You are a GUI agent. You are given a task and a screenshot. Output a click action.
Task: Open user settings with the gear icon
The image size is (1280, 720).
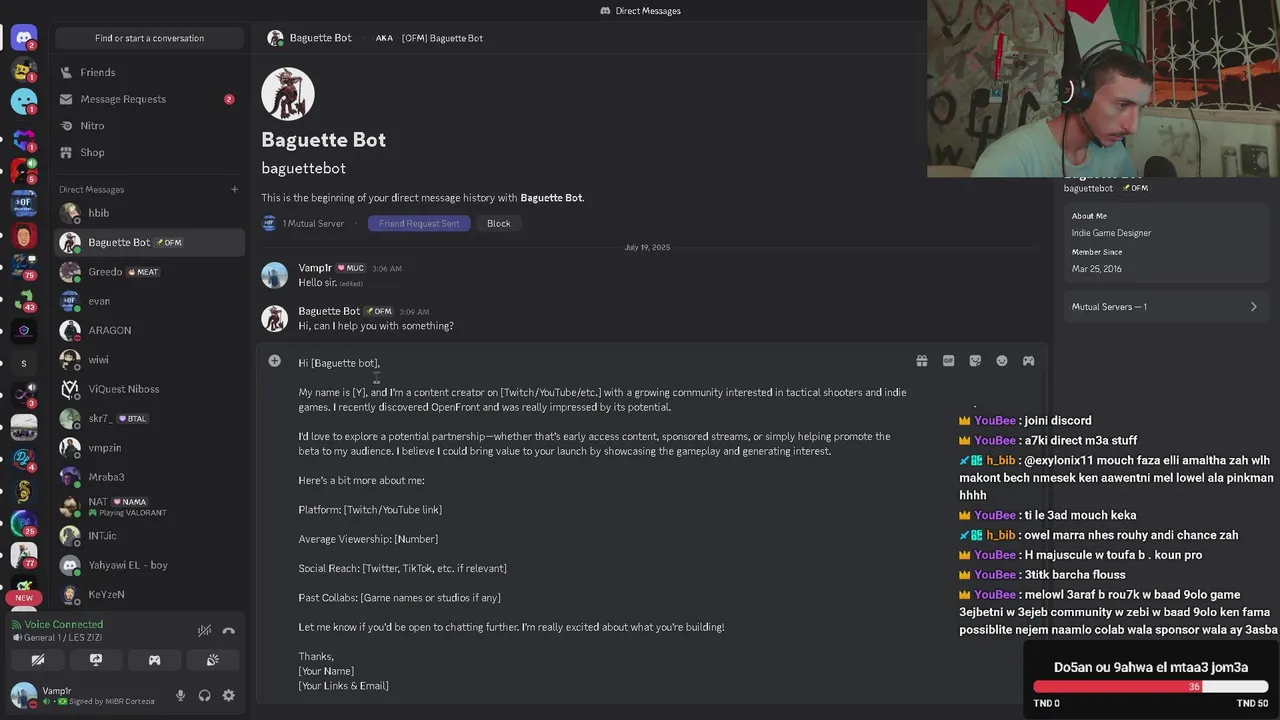pos(228,696)
